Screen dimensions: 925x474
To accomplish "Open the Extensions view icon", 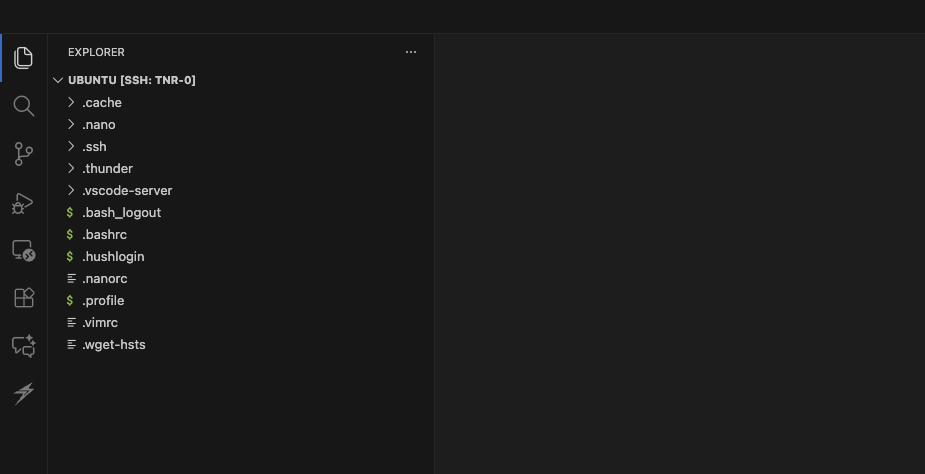I will coord(24,298).
